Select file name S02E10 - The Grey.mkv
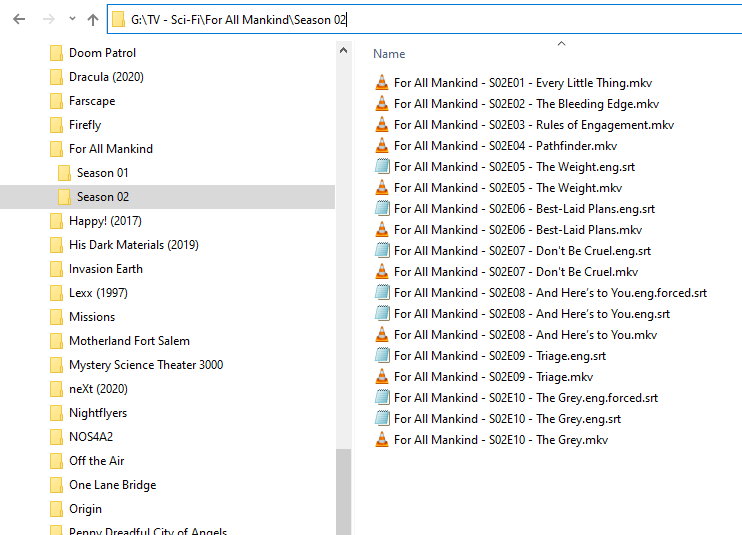 coord(501,439)
